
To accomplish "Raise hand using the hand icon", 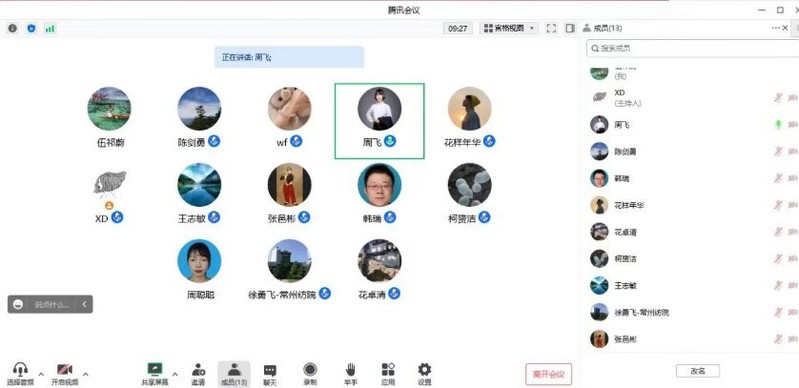I will pos(350,374).
